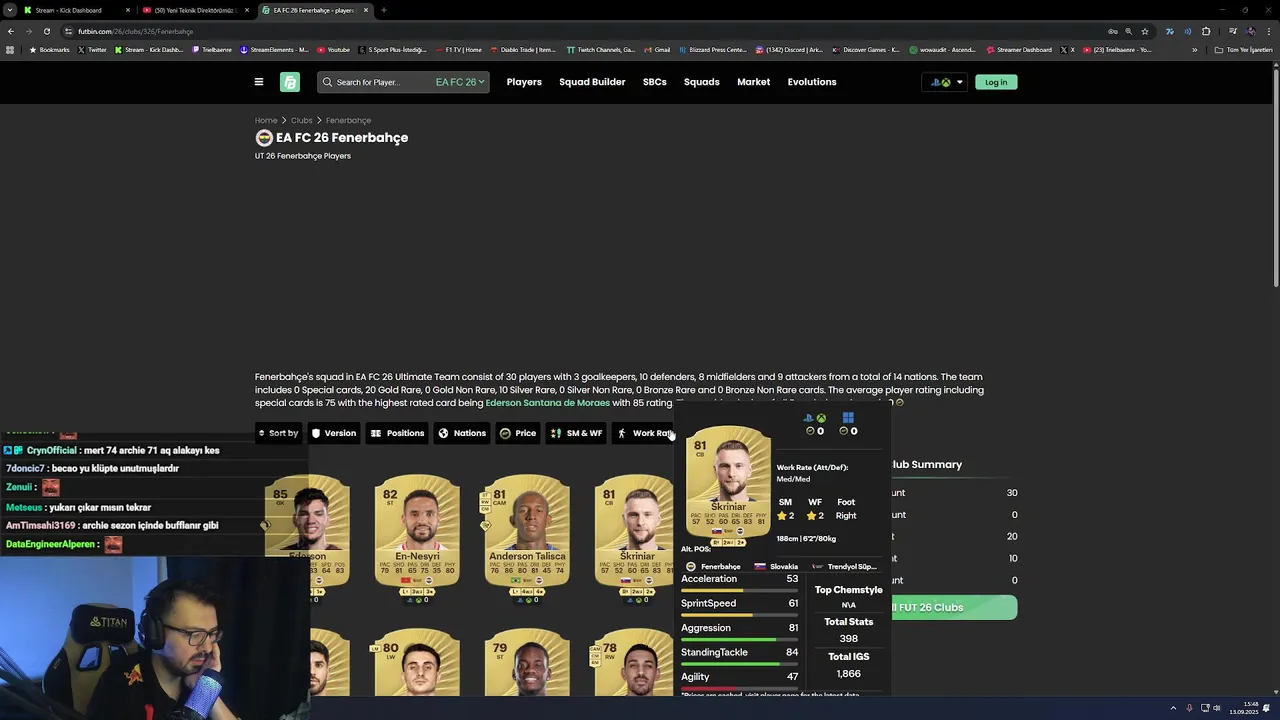Open the F1 TV | Home bookmark
Screen dimensions: 1280x720
pos(458,50)
